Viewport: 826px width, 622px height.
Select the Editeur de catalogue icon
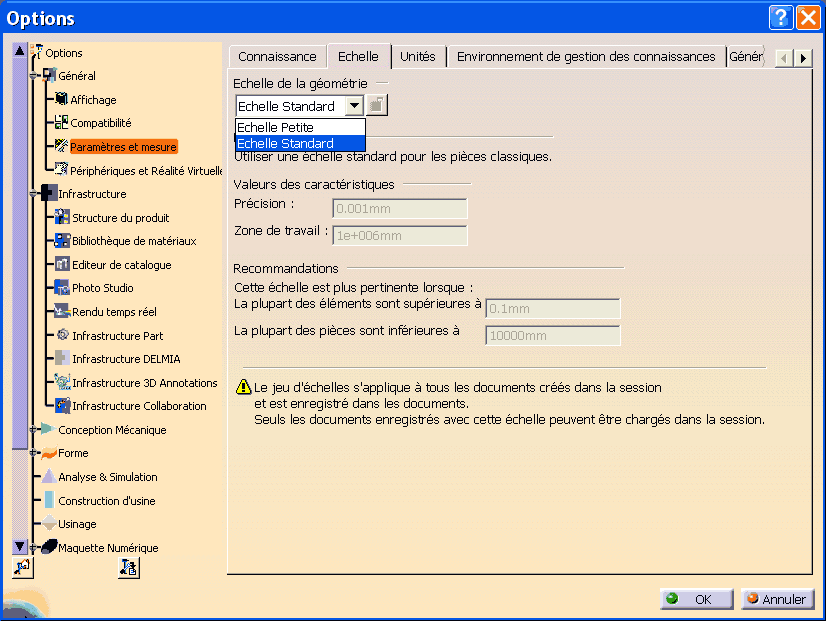pos(62,265)
